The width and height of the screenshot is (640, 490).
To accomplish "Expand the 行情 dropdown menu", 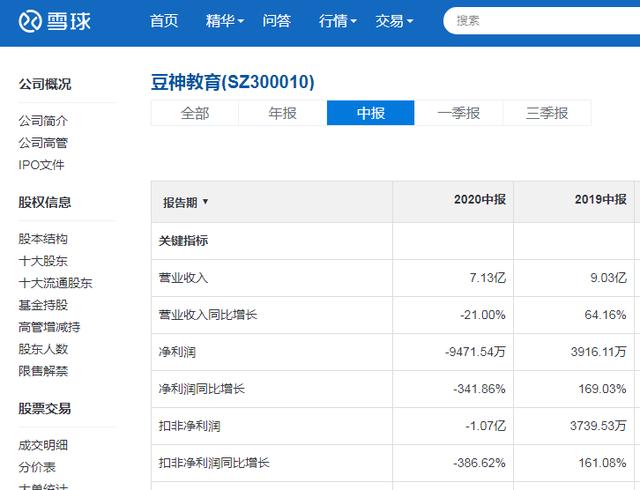I will pos(338,21).
